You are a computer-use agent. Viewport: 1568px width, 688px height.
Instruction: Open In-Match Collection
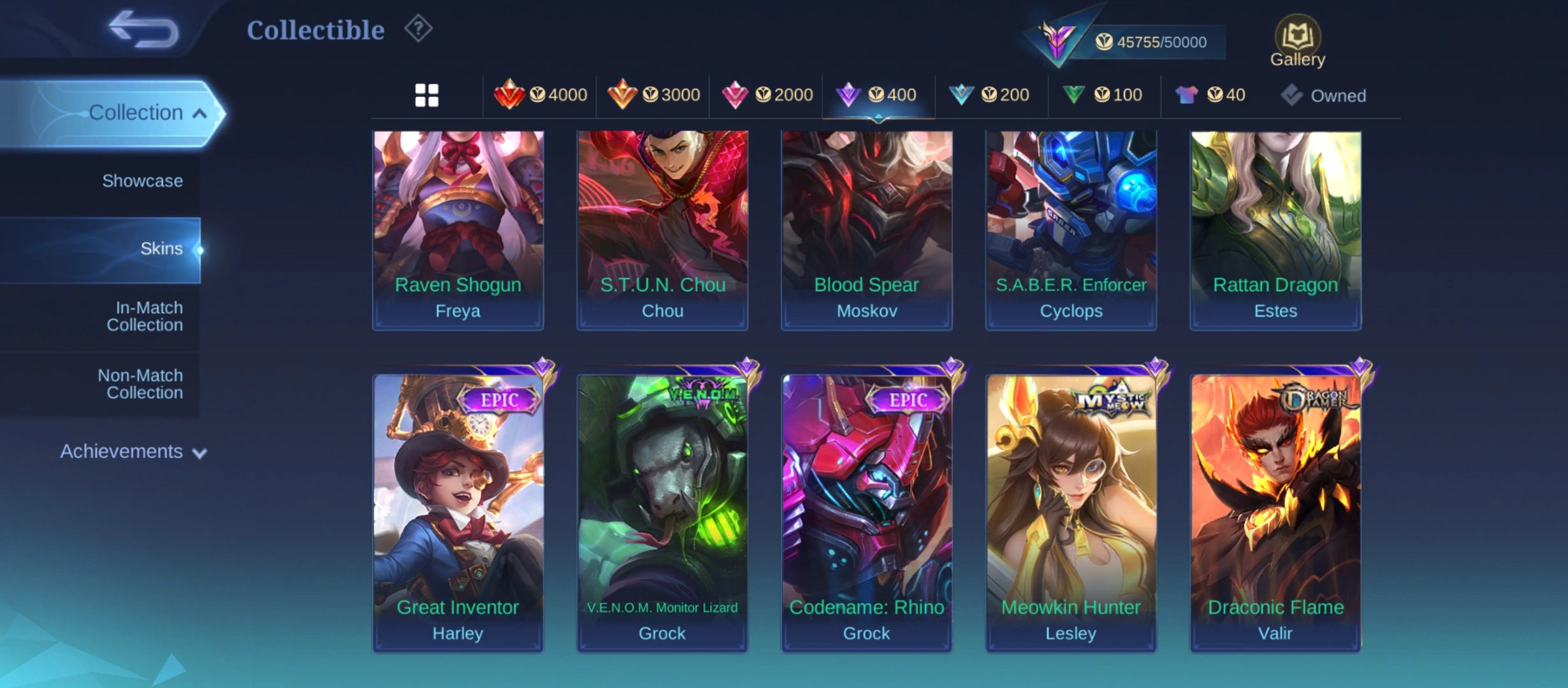pos(145,316)
